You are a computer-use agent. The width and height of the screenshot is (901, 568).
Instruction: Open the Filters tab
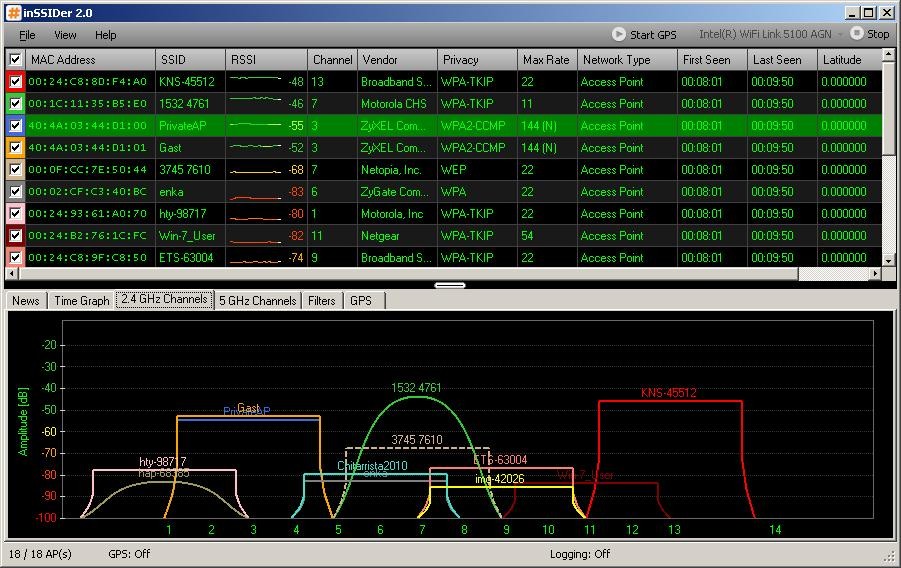coord(321,301)
